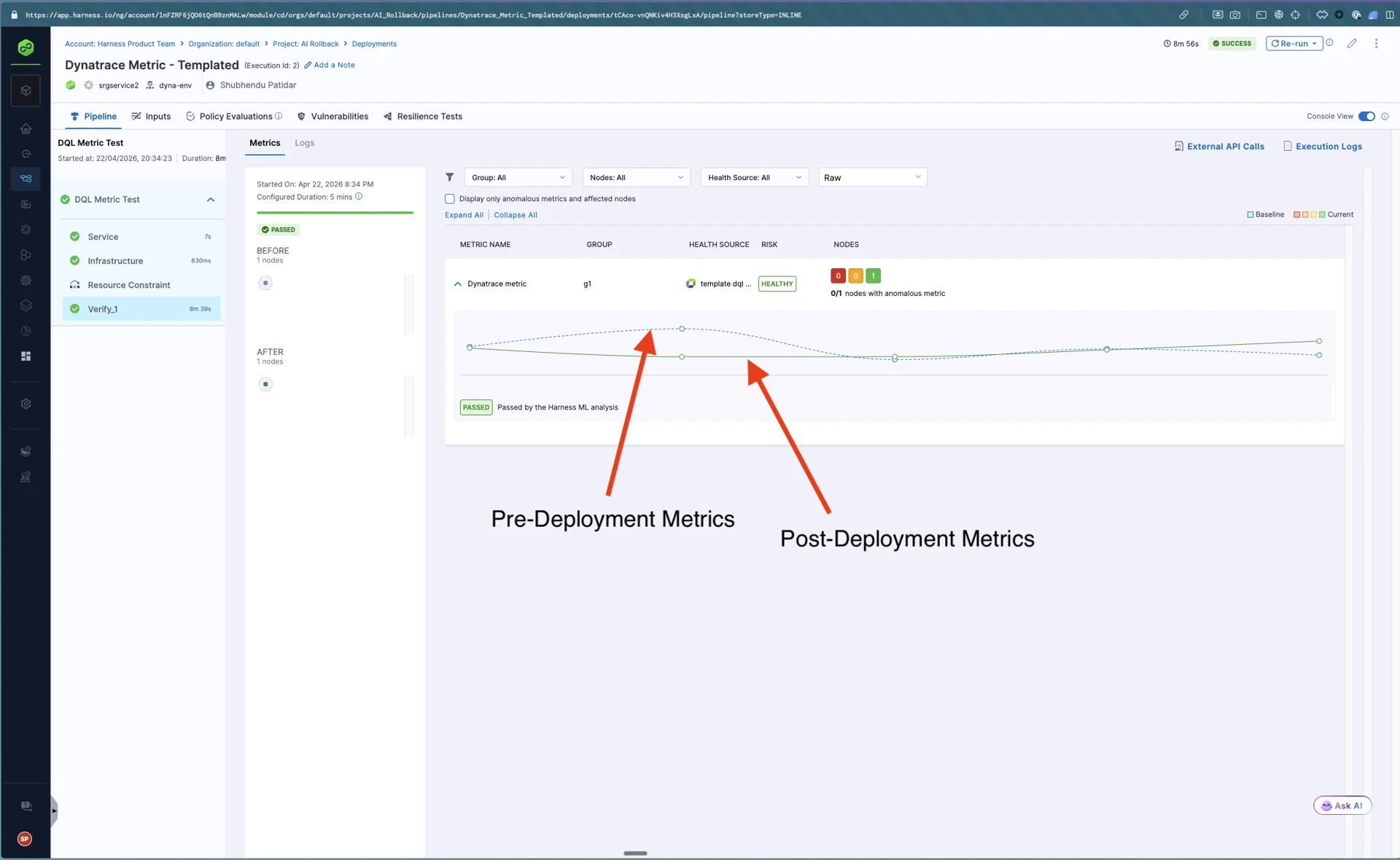
Task: Click Add a Note link
Action: (330, 65)
